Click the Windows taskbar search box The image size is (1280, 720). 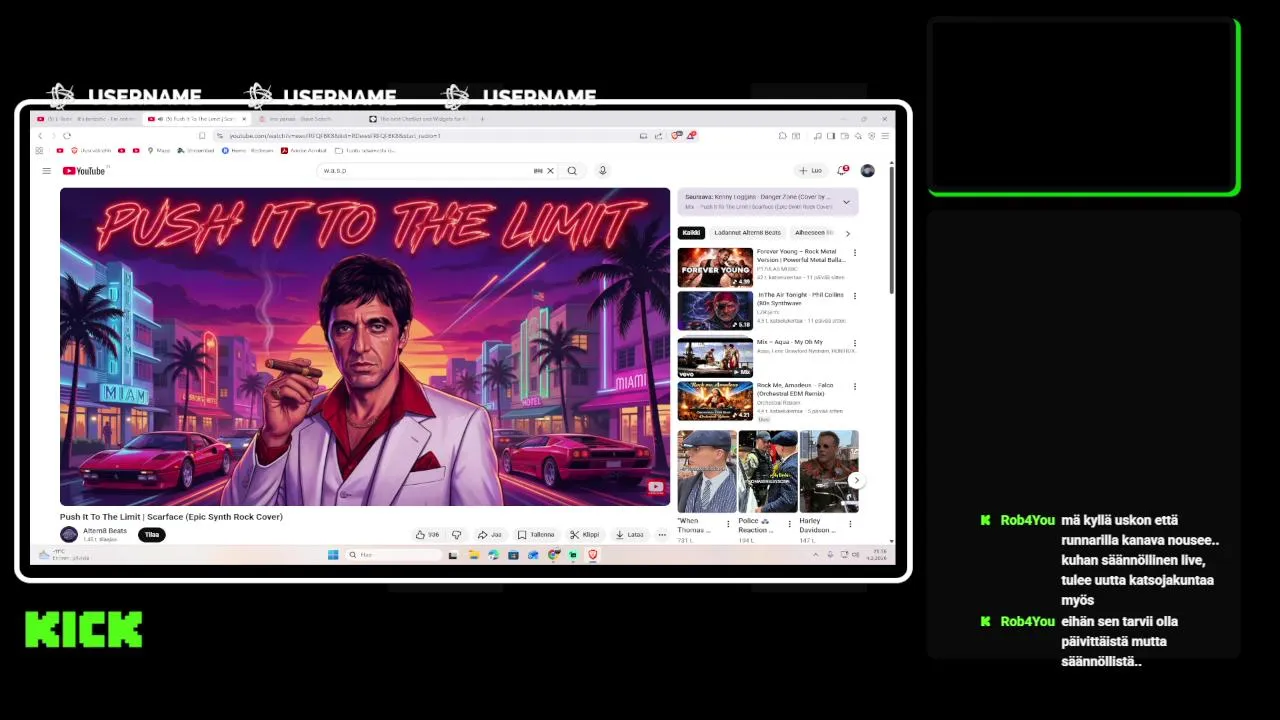[393, 555]
